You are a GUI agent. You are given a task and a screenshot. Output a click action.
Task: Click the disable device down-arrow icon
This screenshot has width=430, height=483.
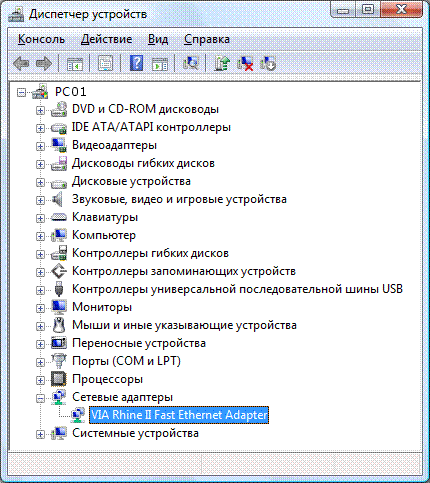point(268,63)
